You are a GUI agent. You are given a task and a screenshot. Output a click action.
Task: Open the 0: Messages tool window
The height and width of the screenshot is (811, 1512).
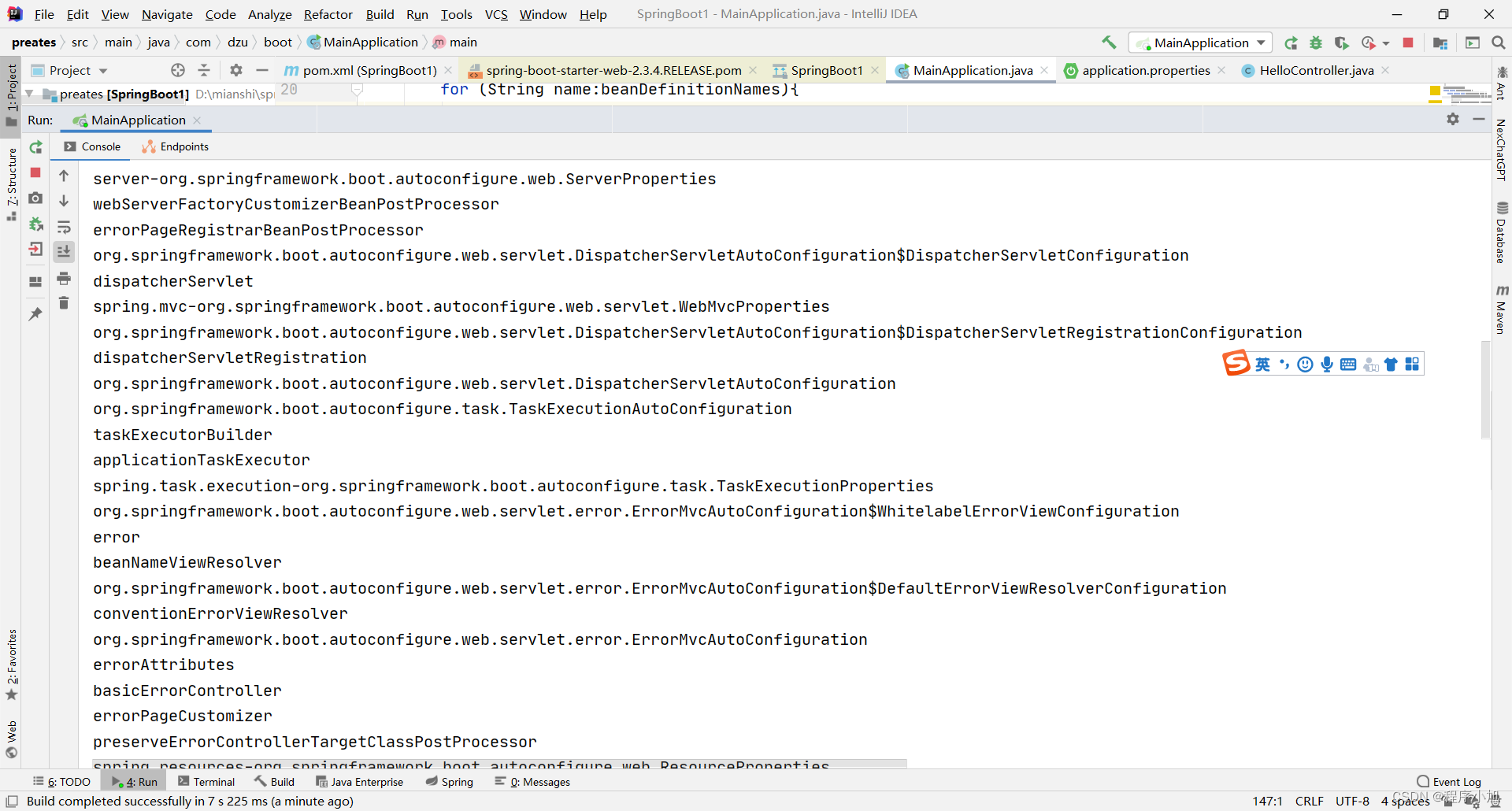coord(532,782)
